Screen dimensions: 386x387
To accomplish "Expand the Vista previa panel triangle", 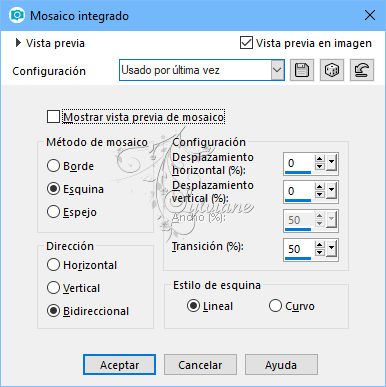I will 18,43.
